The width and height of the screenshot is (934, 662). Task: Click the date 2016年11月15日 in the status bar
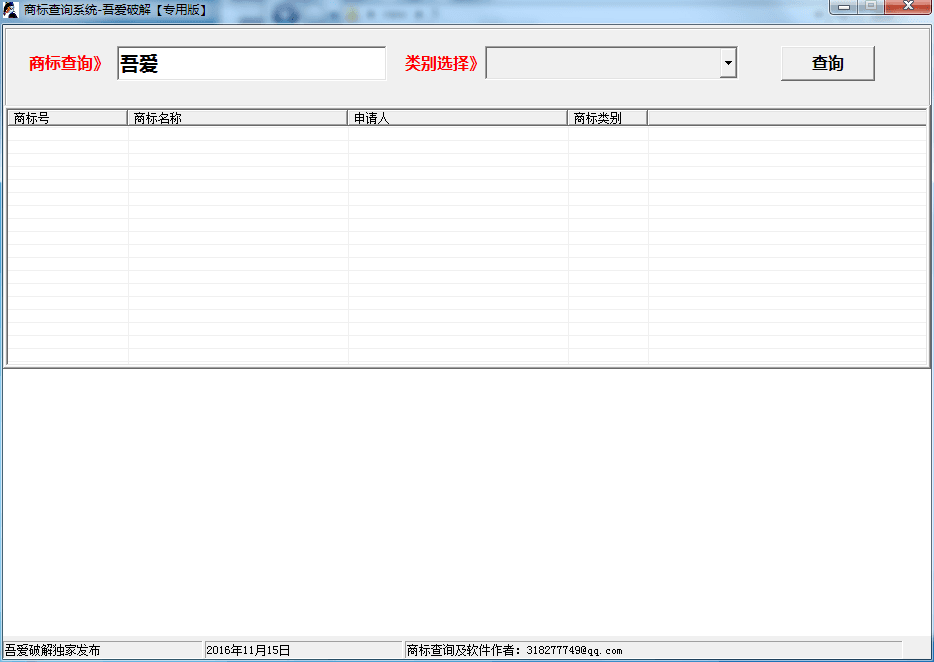(248, 650)
